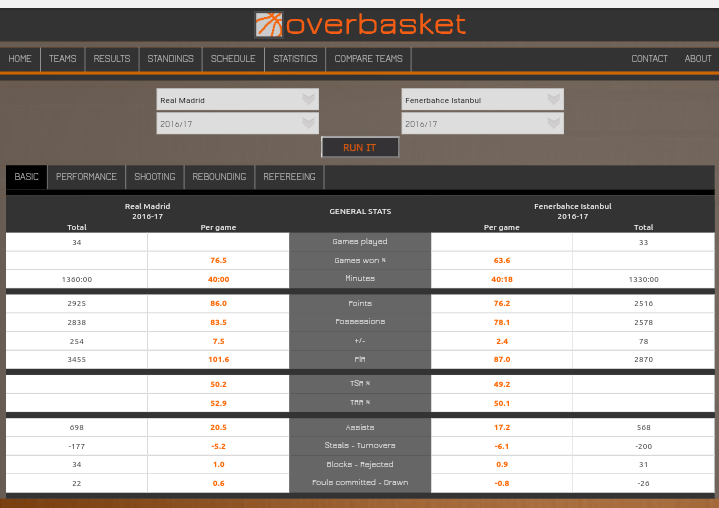Screen dimensions: 719x508
Task: Click Real Madrid value 101.6
Action: pos(218,359)
